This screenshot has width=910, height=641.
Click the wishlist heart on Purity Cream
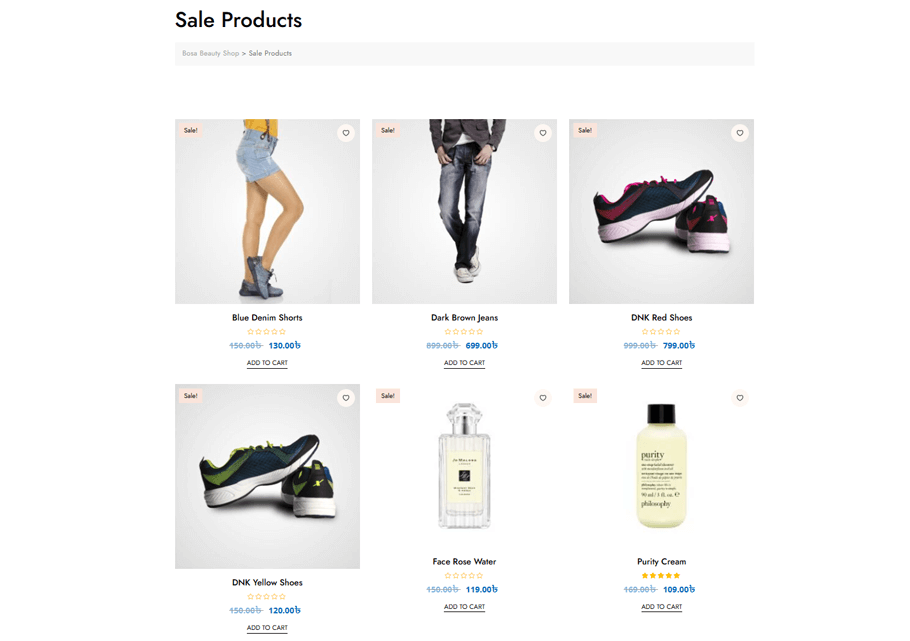(740, 397)
